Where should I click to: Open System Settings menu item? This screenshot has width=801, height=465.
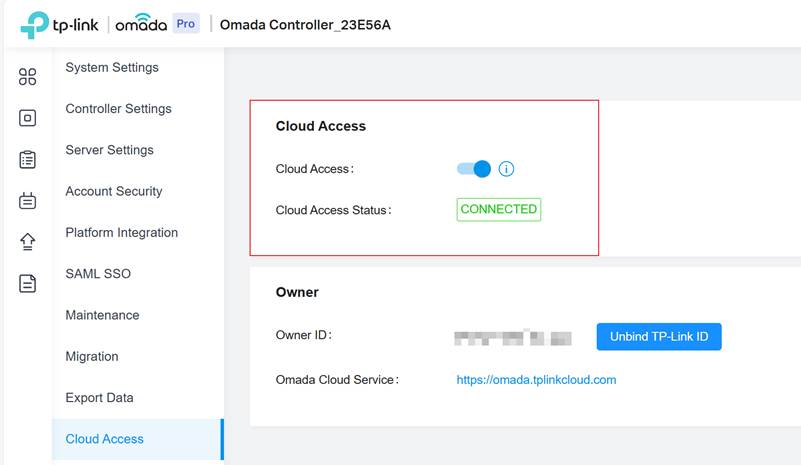(112, 68)
